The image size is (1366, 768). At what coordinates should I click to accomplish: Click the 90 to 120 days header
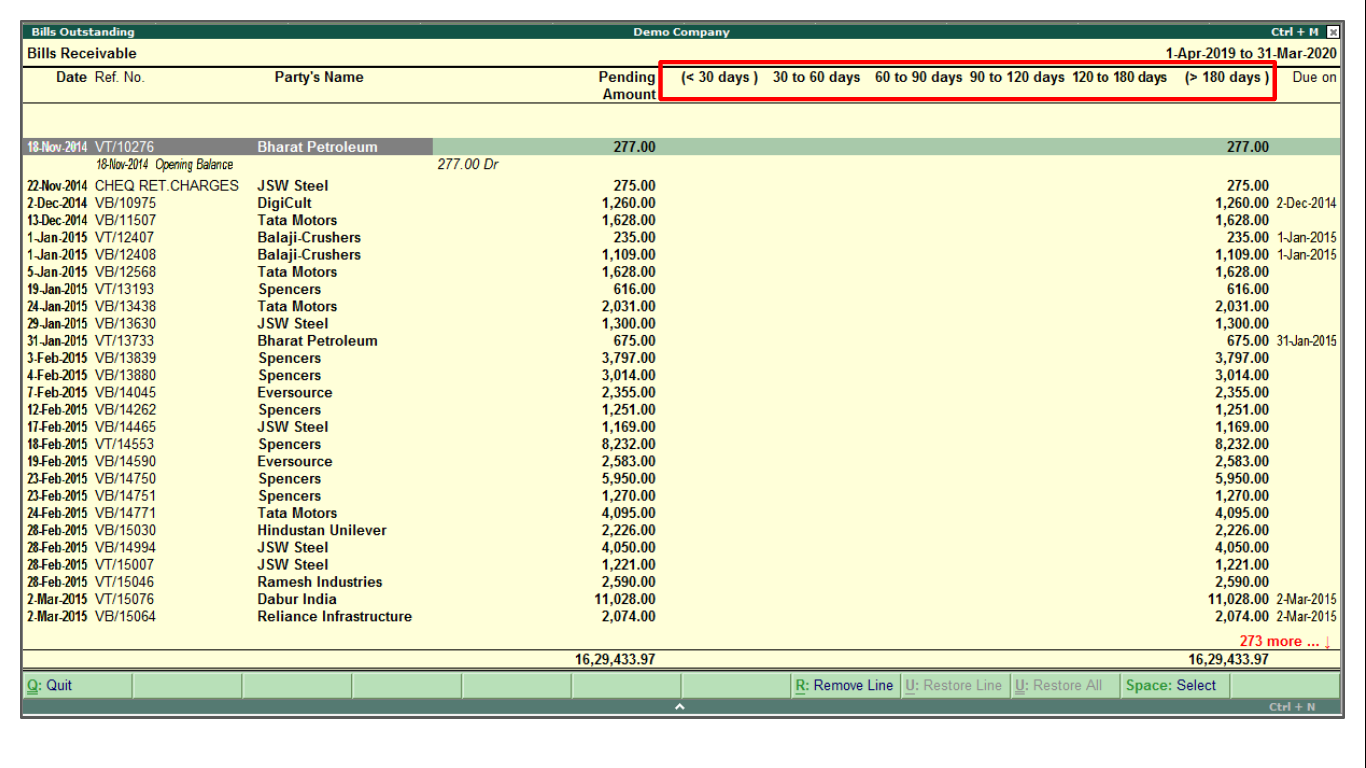[x=1017, y=77]
